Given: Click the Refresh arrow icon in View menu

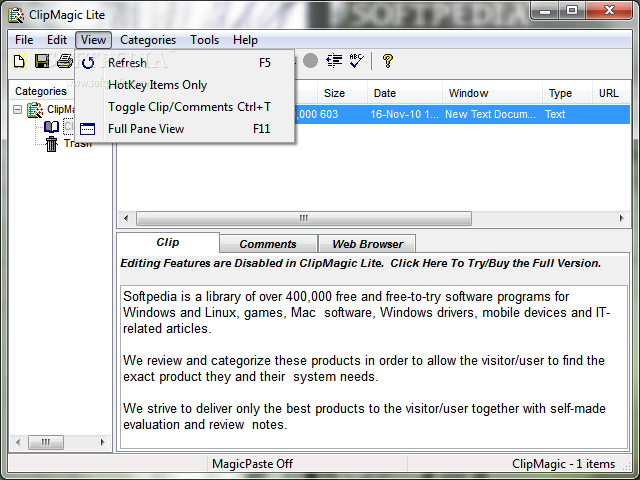Looking at the screenshot, I should (x=88, y=63).
